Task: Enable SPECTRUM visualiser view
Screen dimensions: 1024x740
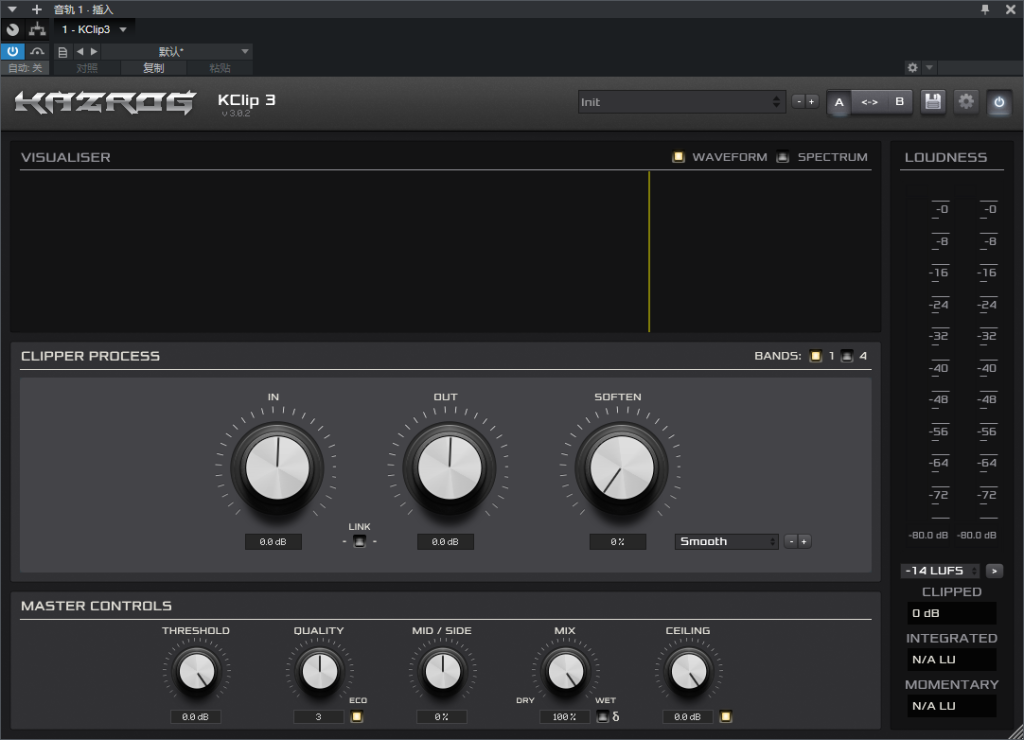Action: point(782,157)
